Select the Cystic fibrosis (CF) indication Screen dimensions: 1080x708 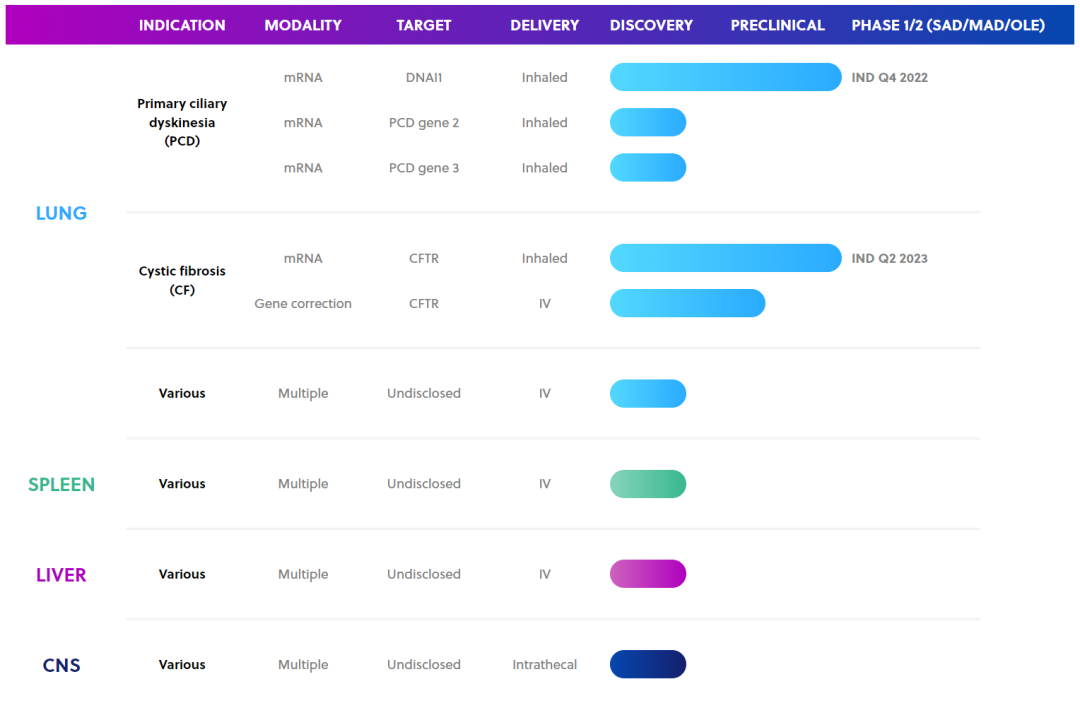coord(182,280)
